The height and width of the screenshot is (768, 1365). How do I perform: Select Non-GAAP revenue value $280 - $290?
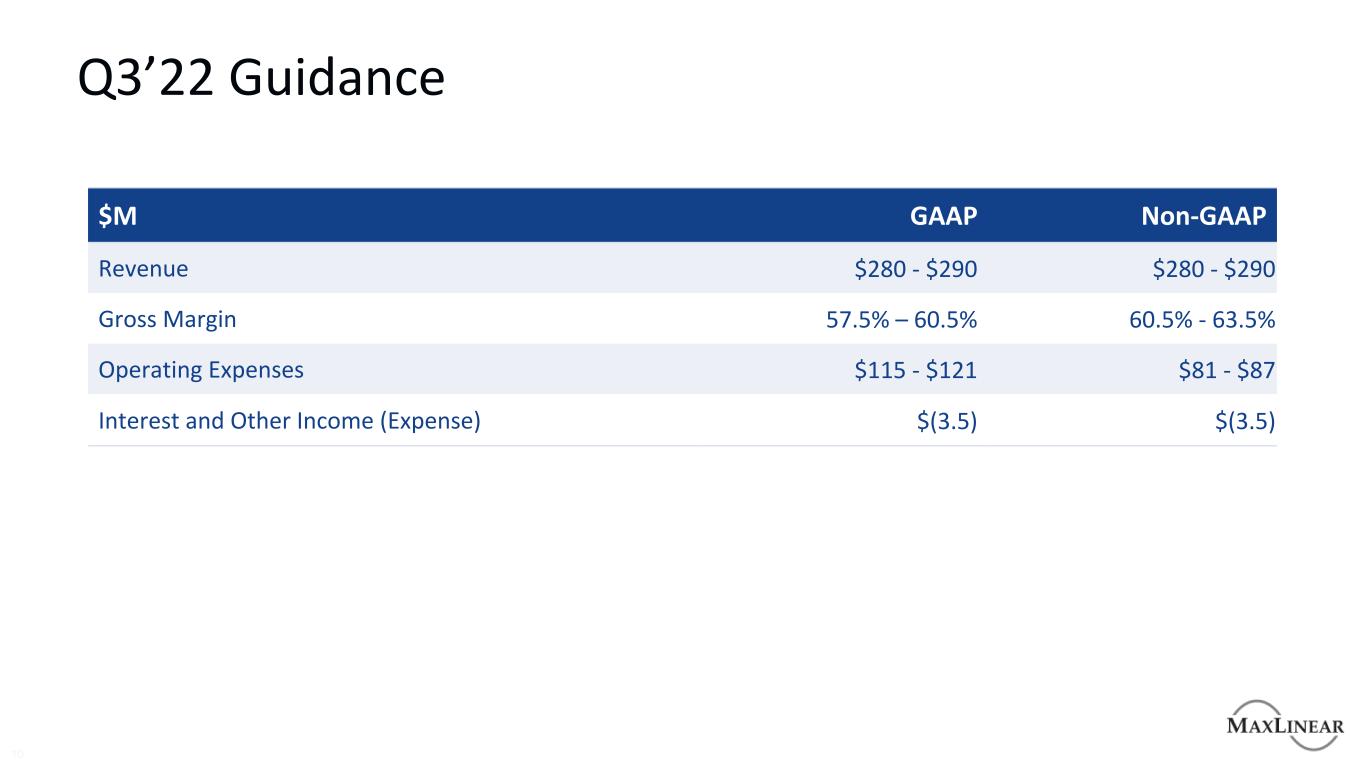click(x=1213, y=269)
